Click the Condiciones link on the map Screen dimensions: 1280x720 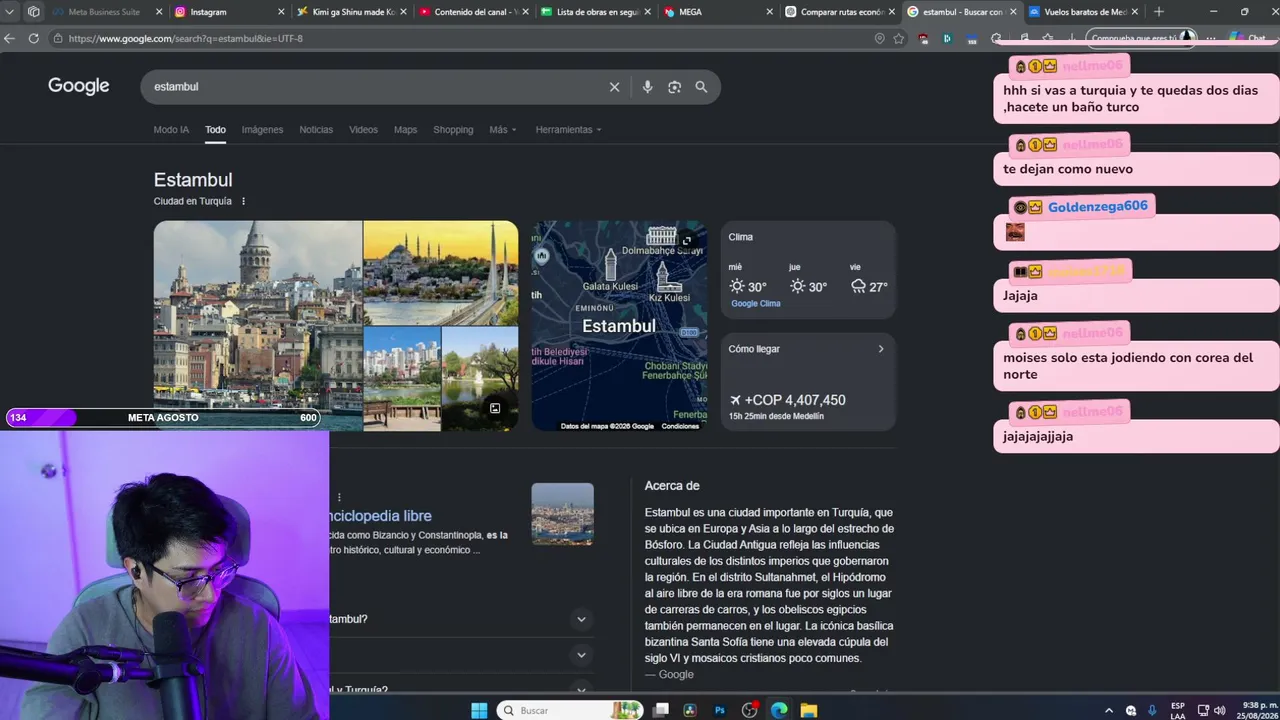[x=680, y=426]
